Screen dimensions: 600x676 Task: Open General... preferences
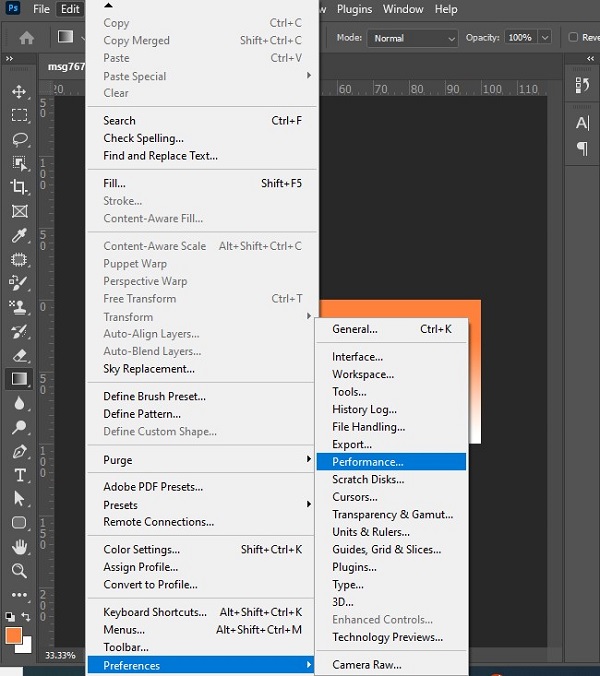click(x=391, y=329)
